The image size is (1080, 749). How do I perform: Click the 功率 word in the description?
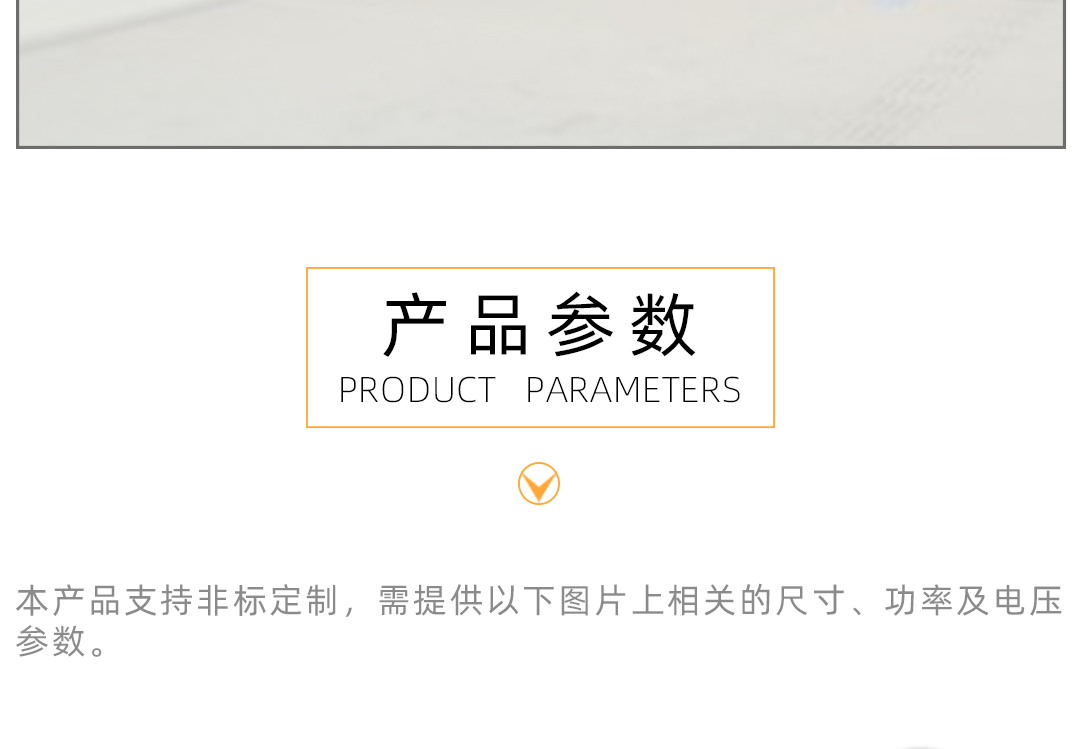[x=920, y=601]
